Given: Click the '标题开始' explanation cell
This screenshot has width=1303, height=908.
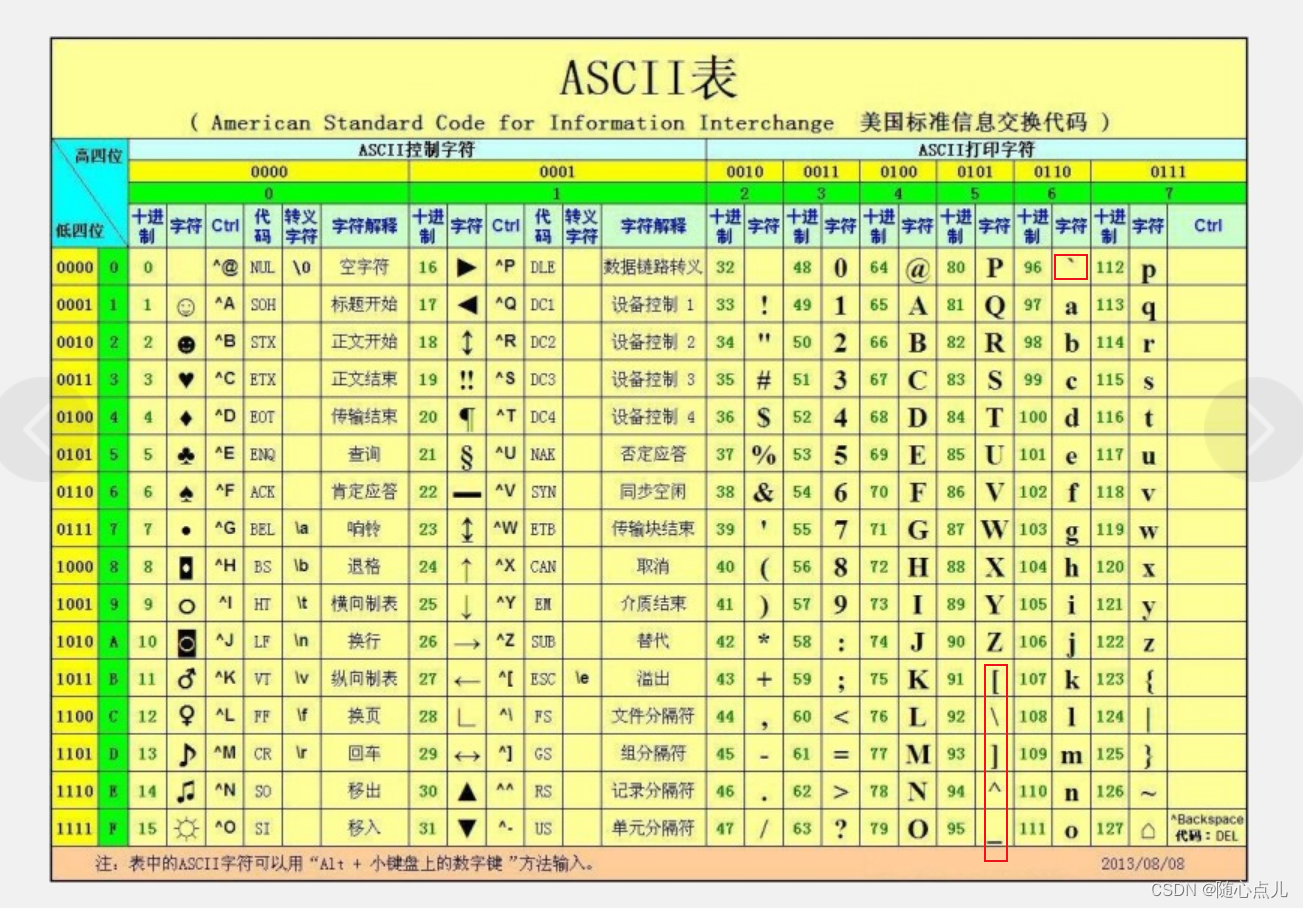Looking at the screenshot, I should 364,305.
